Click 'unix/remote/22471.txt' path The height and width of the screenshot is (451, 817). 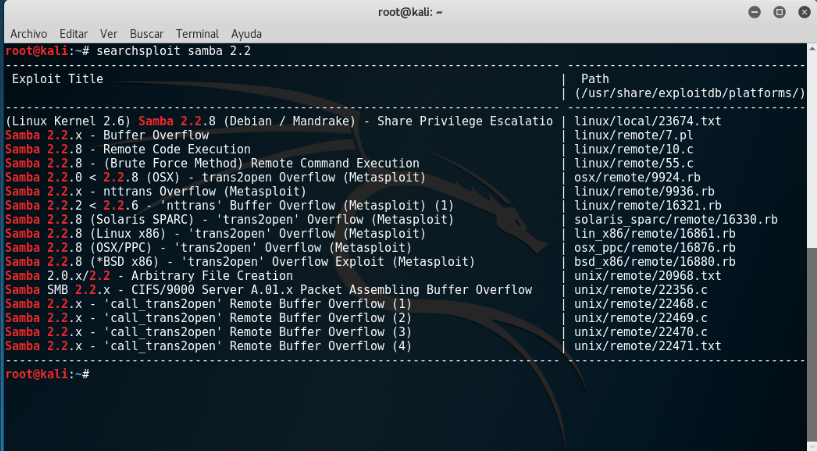[648, 346]
